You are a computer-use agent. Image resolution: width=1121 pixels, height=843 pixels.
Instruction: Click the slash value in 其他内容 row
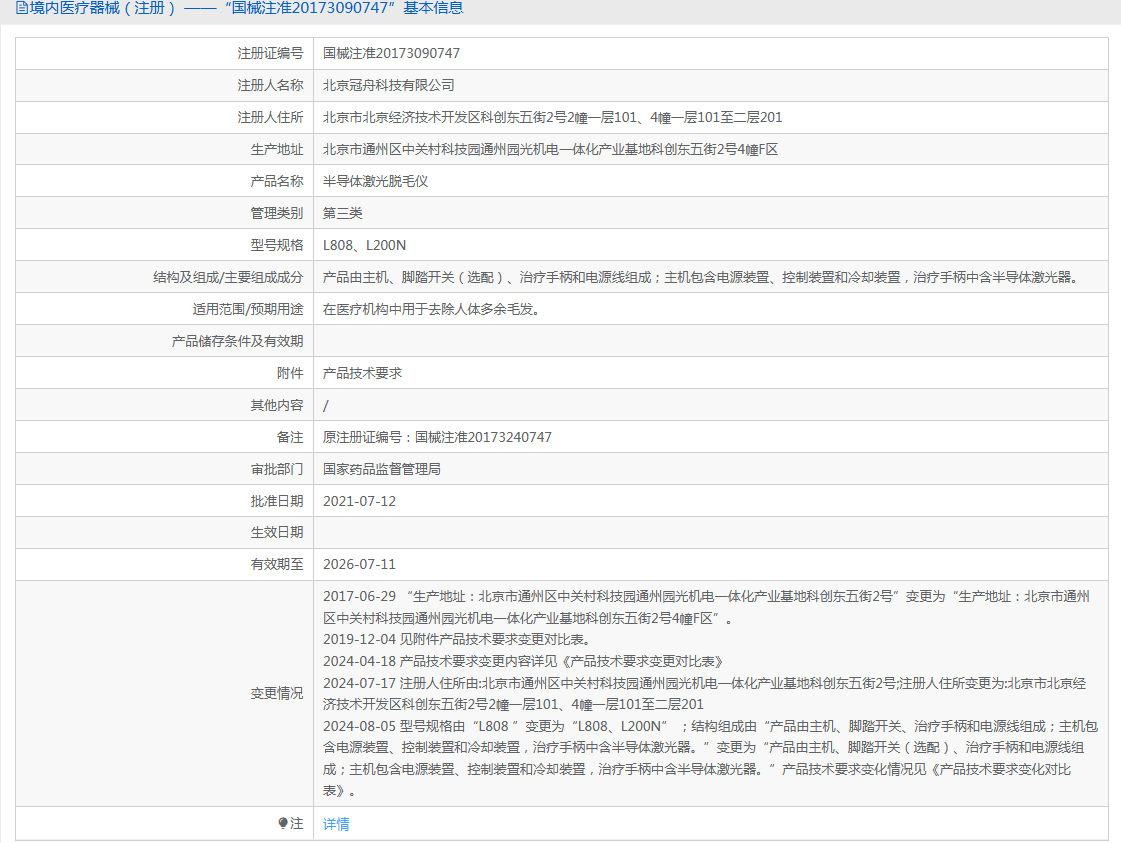326,406
